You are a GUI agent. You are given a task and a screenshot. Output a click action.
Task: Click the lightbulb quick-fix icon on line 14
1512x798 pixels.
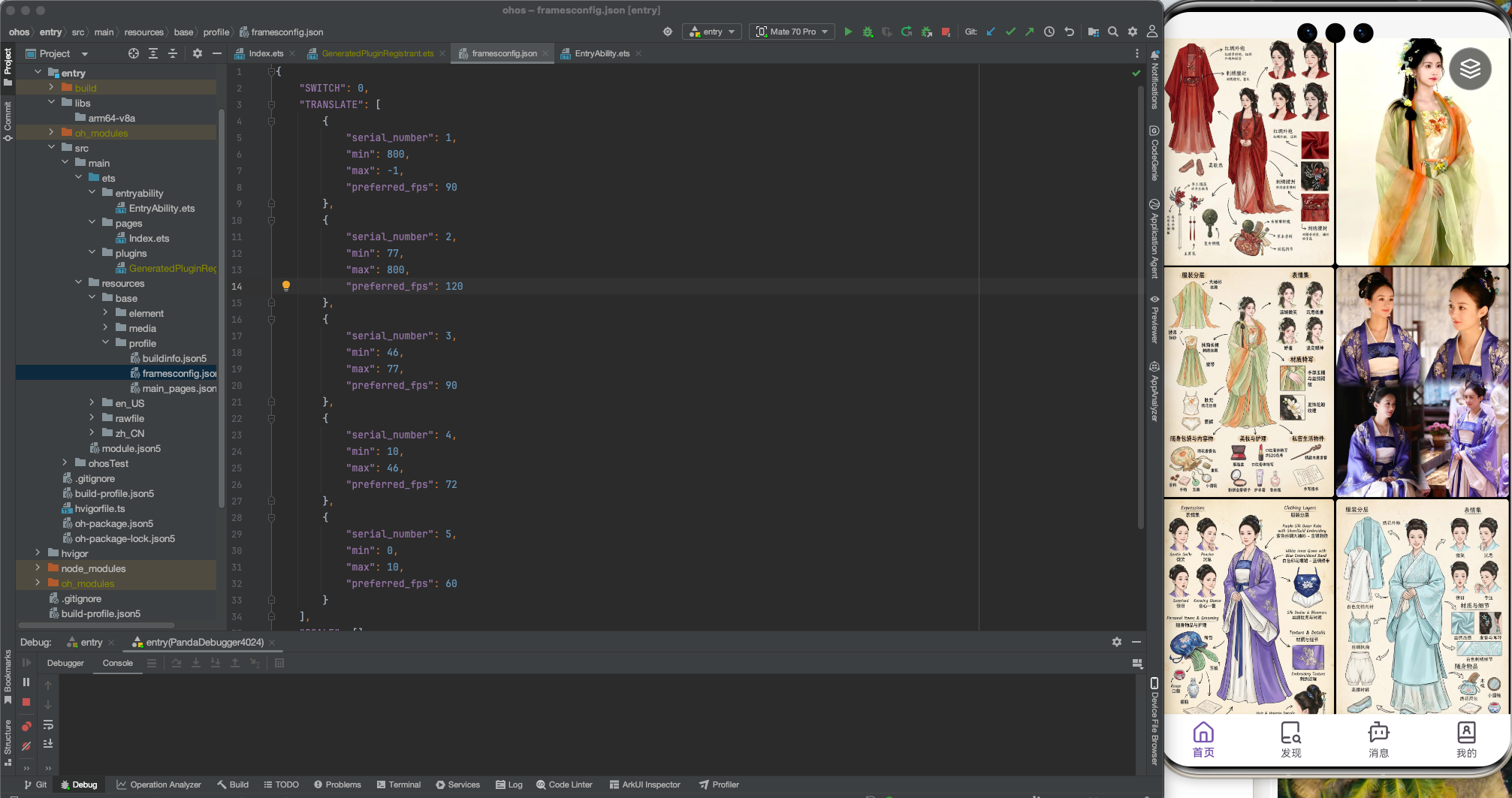(x=285, y=285)
